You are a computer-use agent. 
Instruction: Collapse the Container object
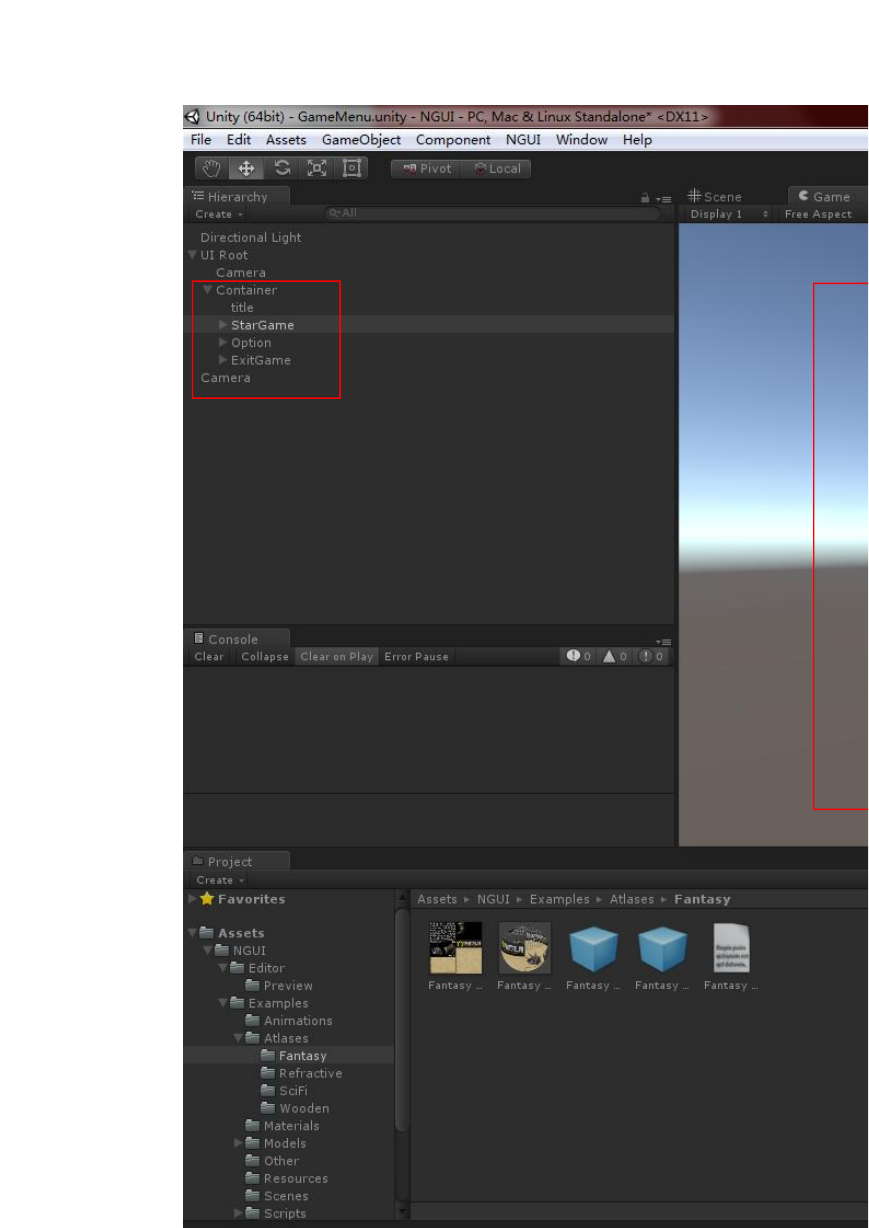(208, 290)
